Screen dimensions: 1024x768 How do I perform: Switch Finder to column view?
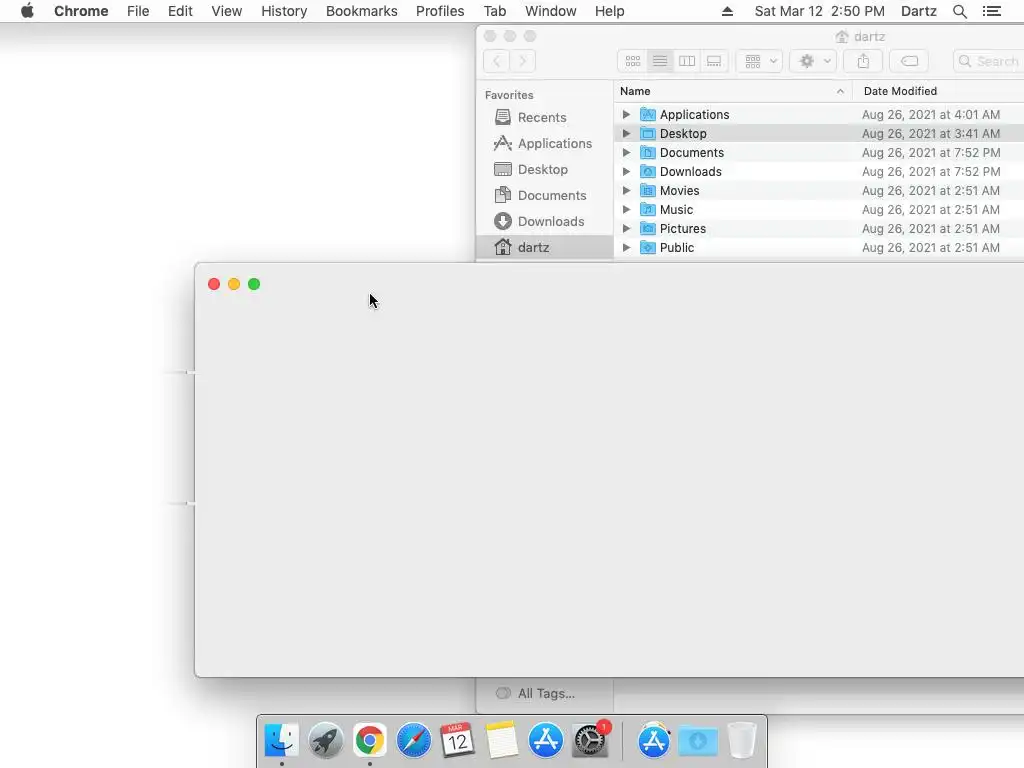point(687,61)
